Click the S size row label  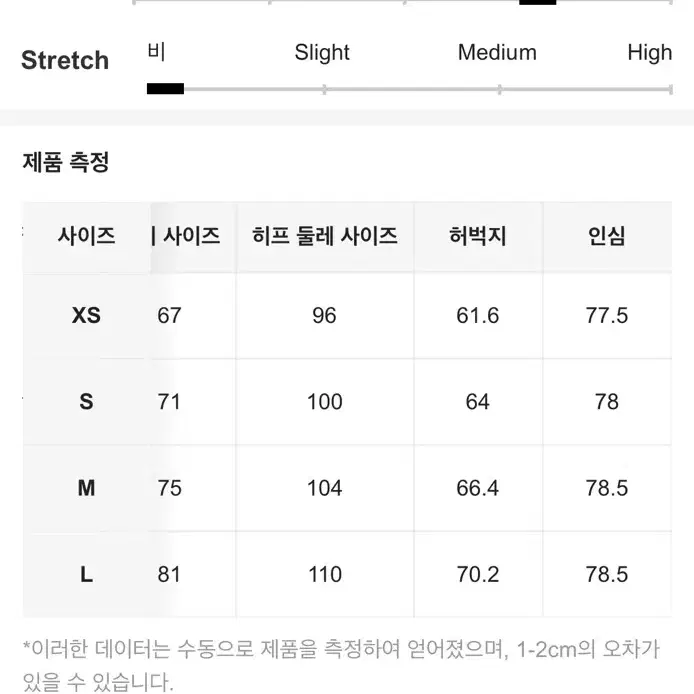pos(86,402)
